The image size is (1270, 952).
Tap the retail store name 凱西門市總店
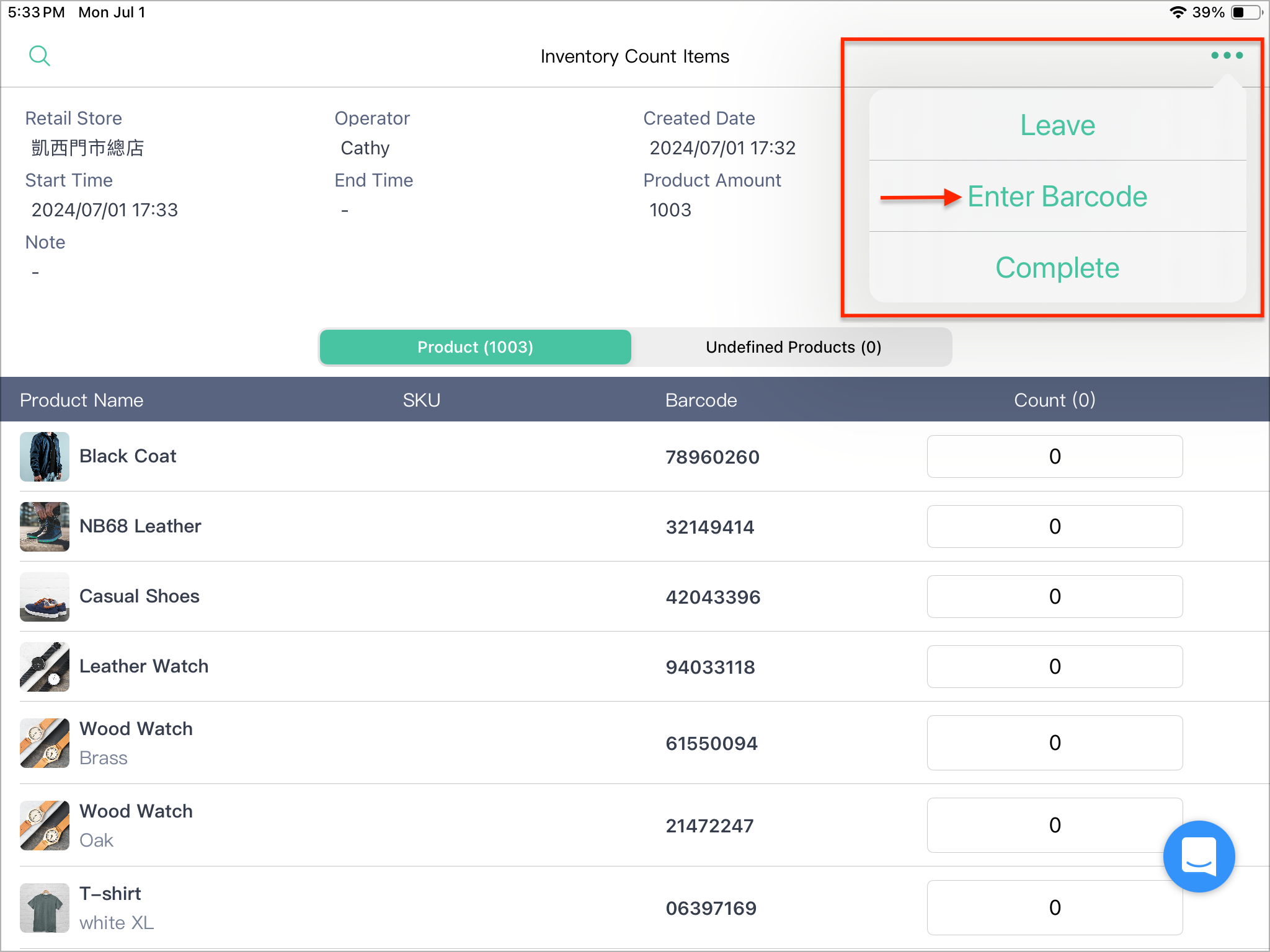87,148
